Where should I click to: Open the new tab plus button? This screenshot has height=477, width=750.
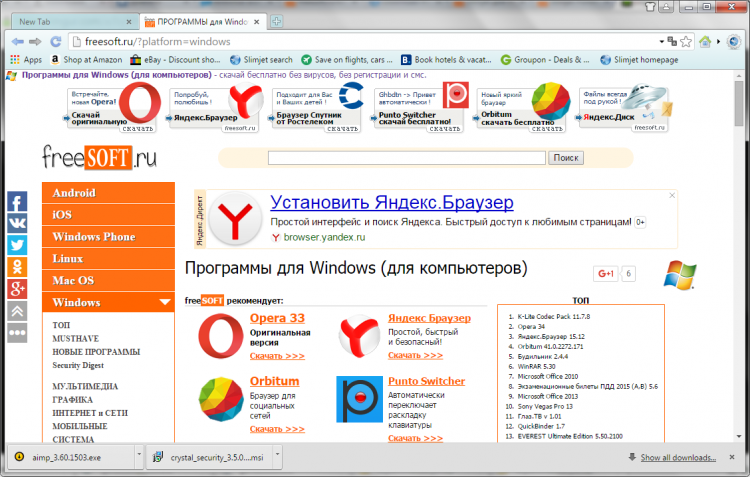276,21
